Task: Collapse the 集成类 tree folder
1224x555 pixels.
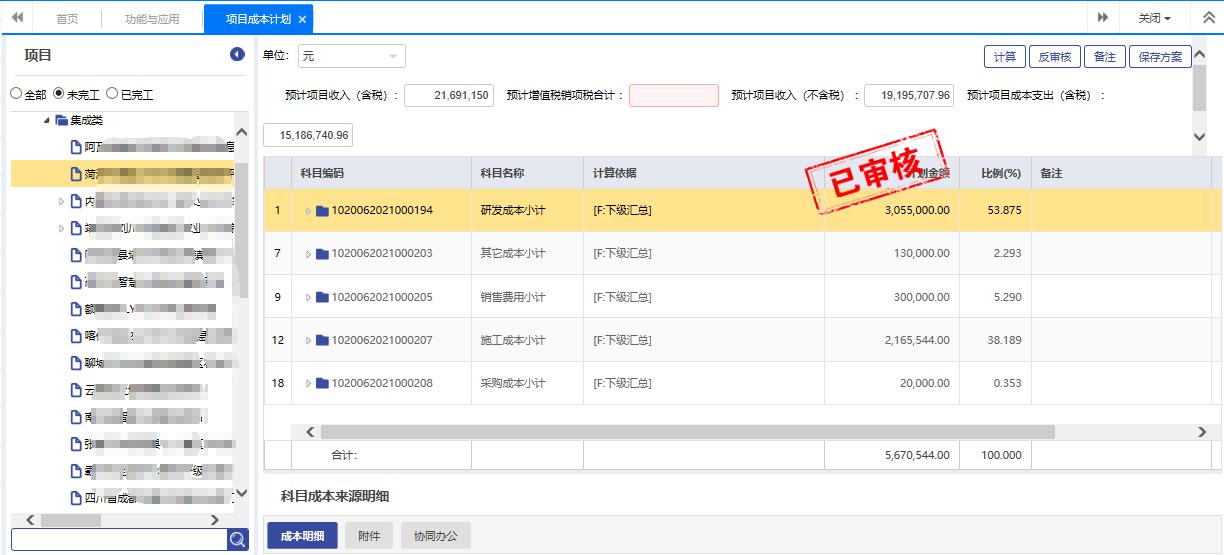Action: click(x=47, y=121)
